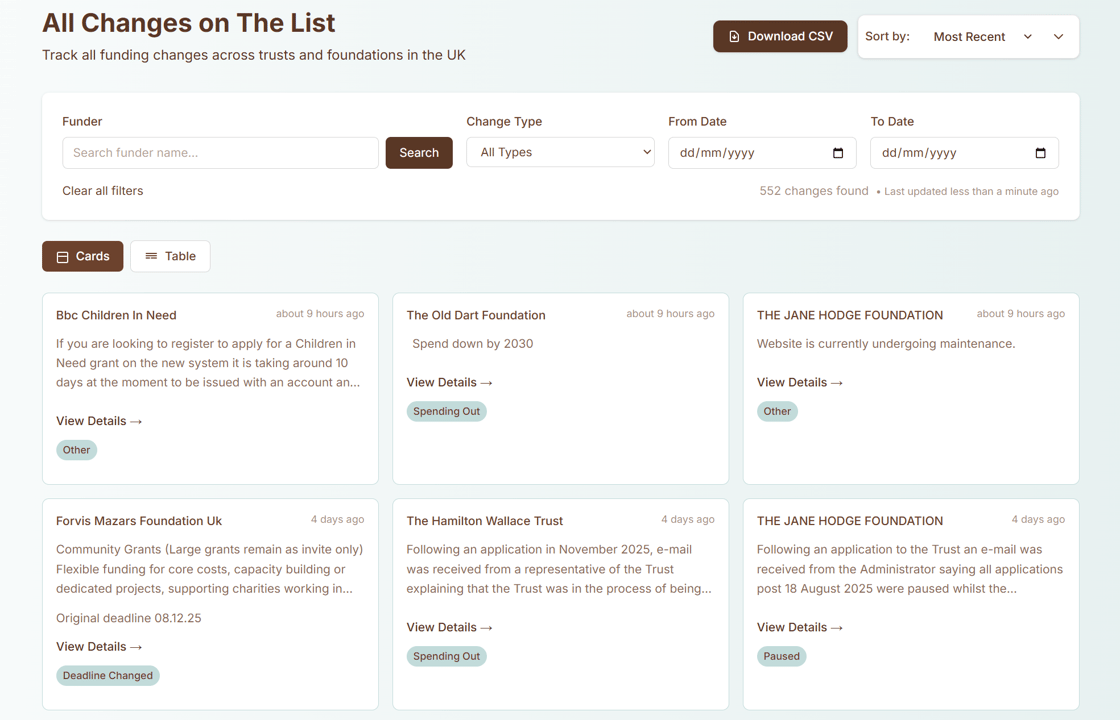Open the Sort by Most Recent dropdown
Image resolution: width=1120 pixels, height=720 pixels.
click(x=982, y=36)
